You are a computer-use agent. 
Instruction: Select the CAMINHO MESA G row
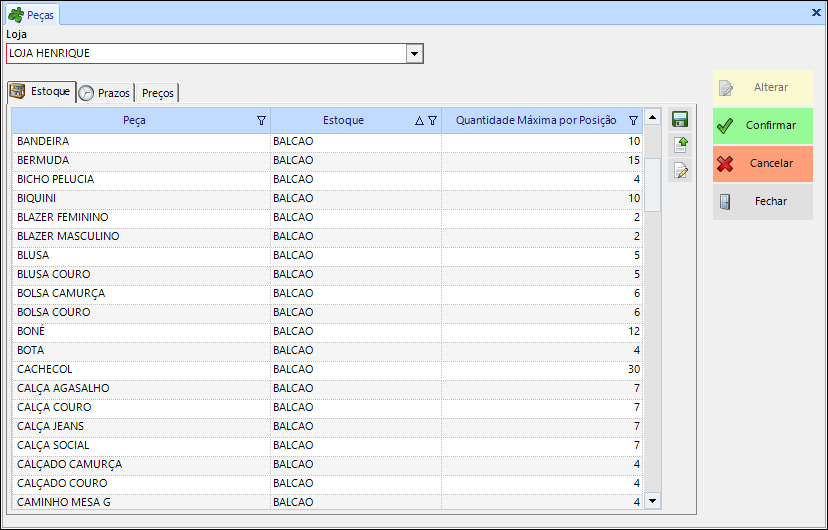click(327, 501)
